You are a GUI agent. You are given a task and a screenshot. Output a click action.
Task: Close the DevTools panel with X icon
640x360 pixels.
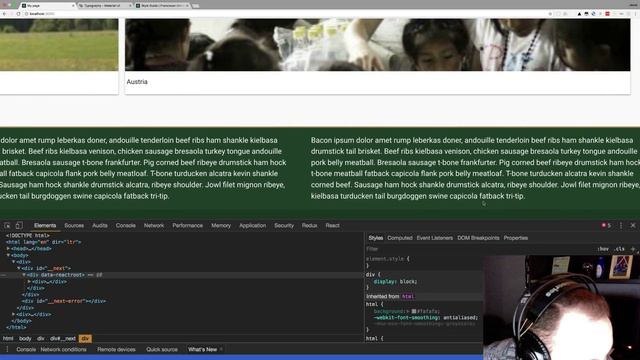point(633,225)
